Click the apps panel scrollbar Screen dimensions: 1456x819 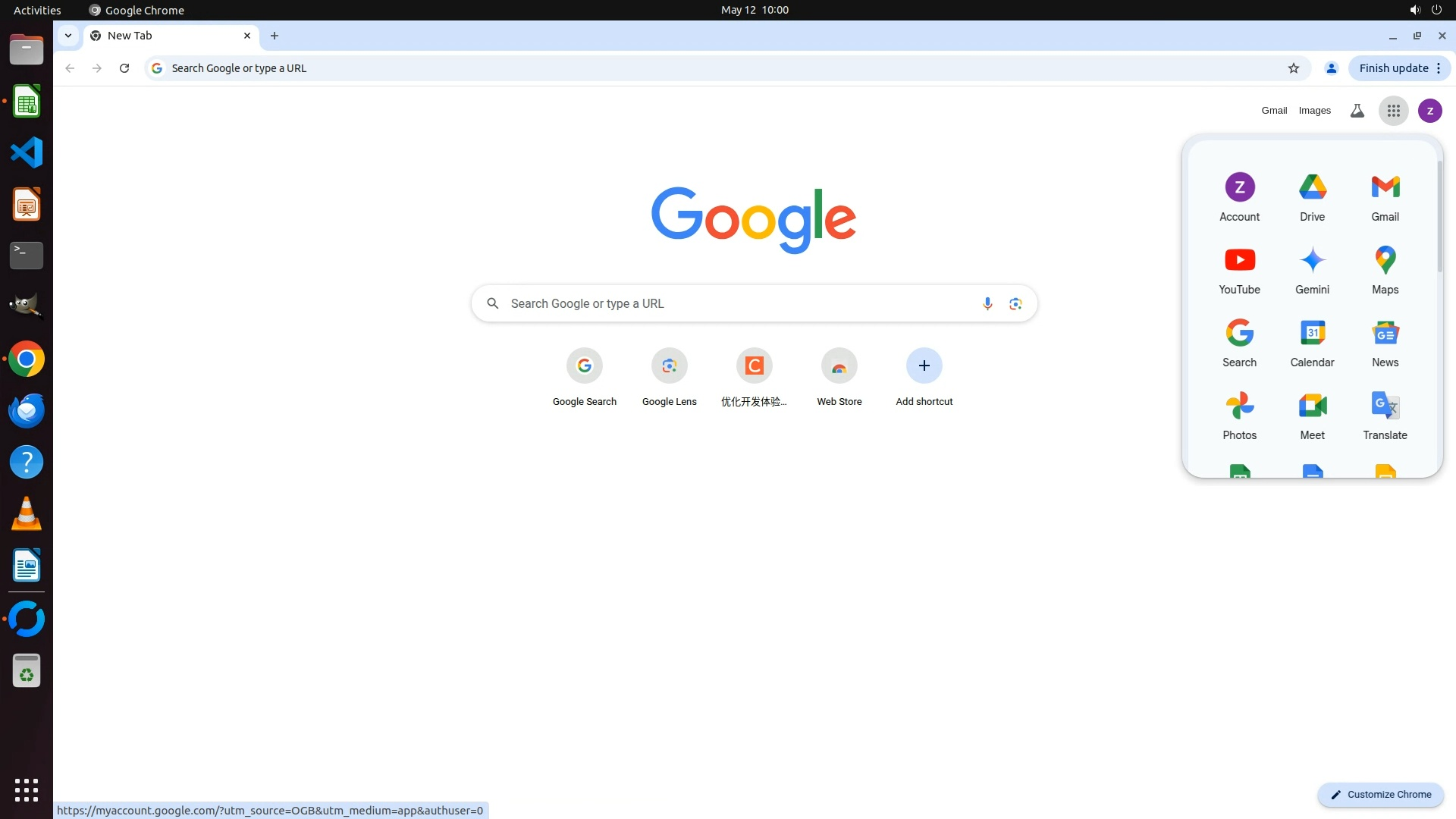[x=1439, y=216]
